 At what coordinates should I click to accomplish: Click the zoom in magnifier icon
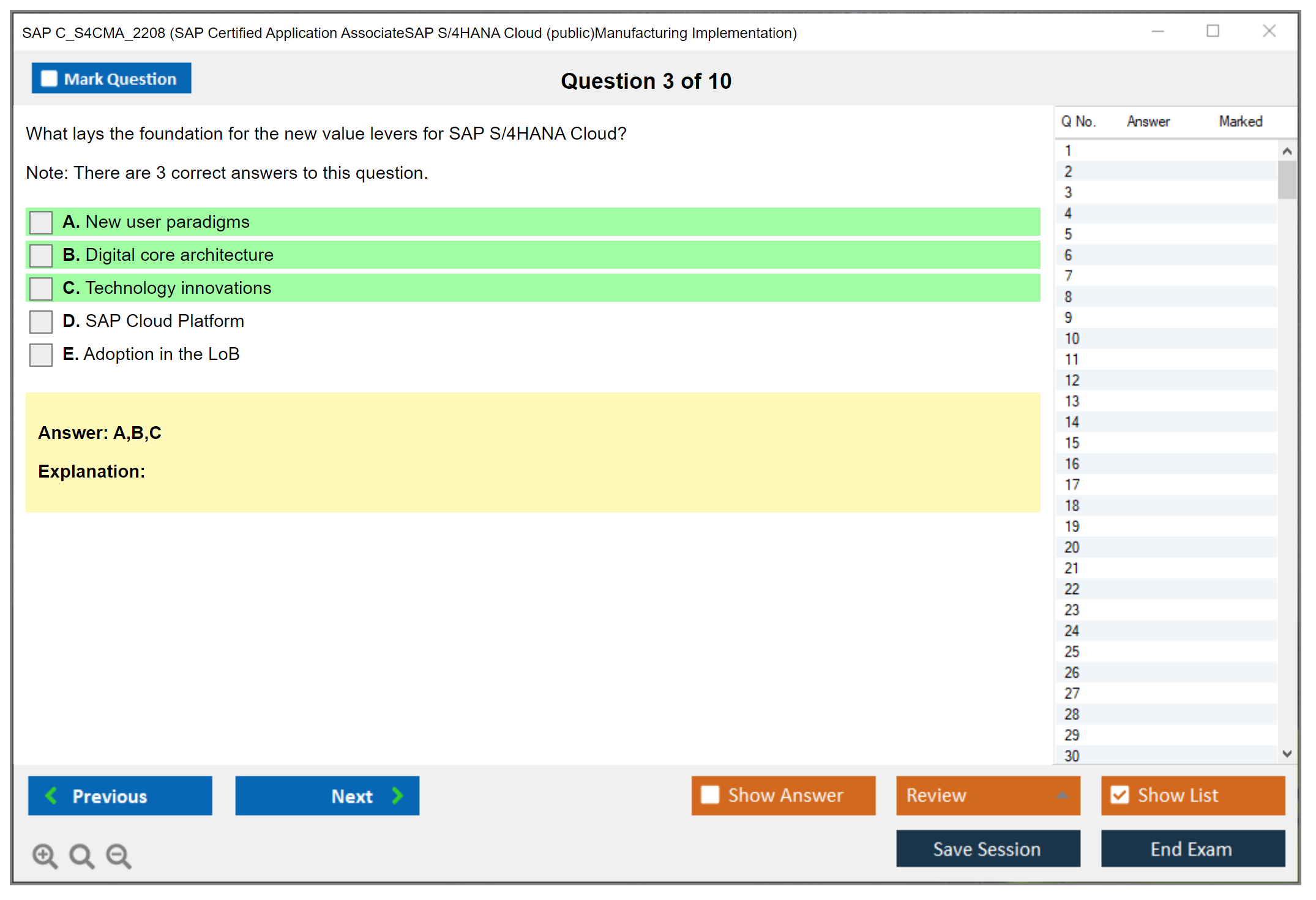click(45, 855)
